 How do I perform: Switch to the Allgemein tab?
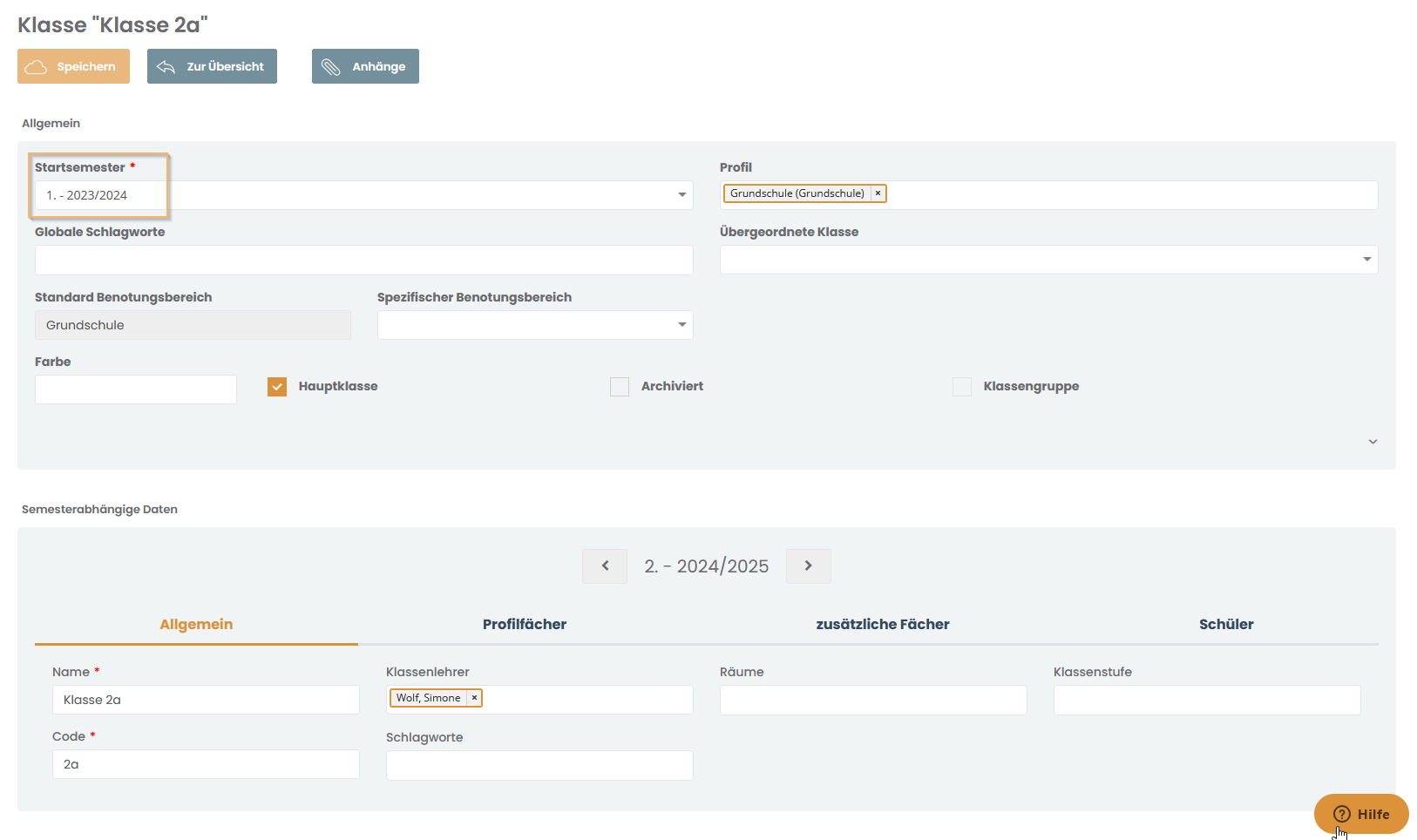coord(196,624)
